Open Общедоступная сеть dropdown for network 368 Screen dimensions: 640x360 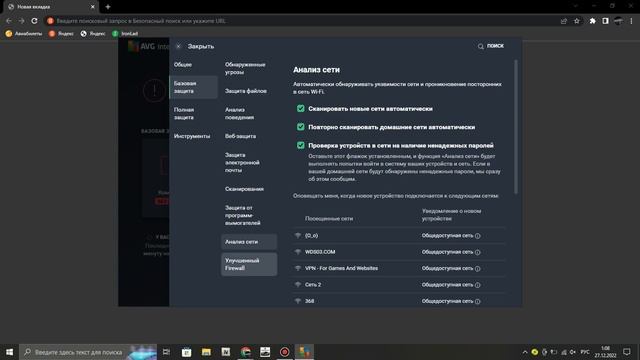click(x=447, y=301)
